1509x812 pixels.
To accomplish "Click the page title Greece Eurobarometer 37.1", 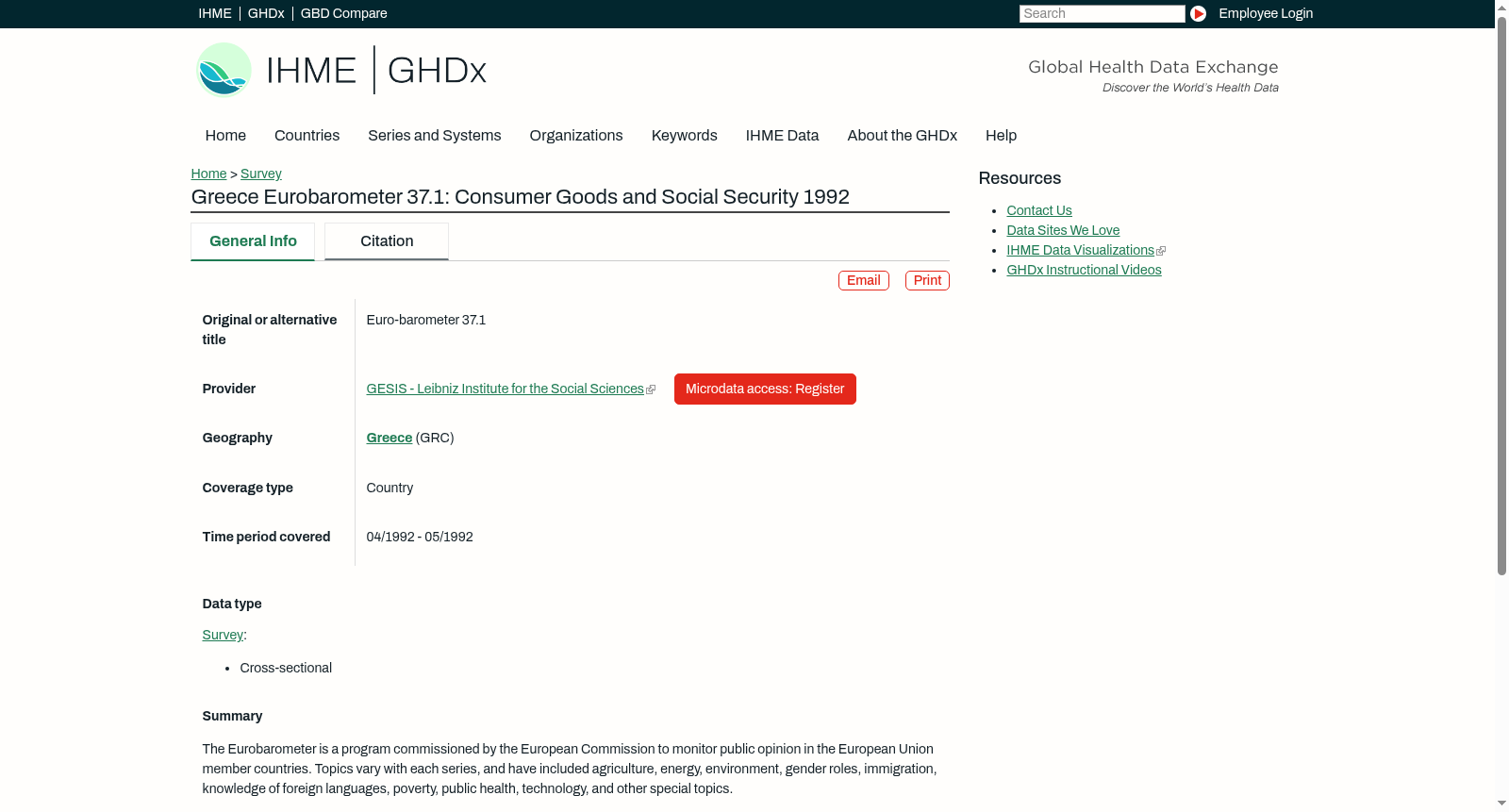I will (x=521, y=197).
